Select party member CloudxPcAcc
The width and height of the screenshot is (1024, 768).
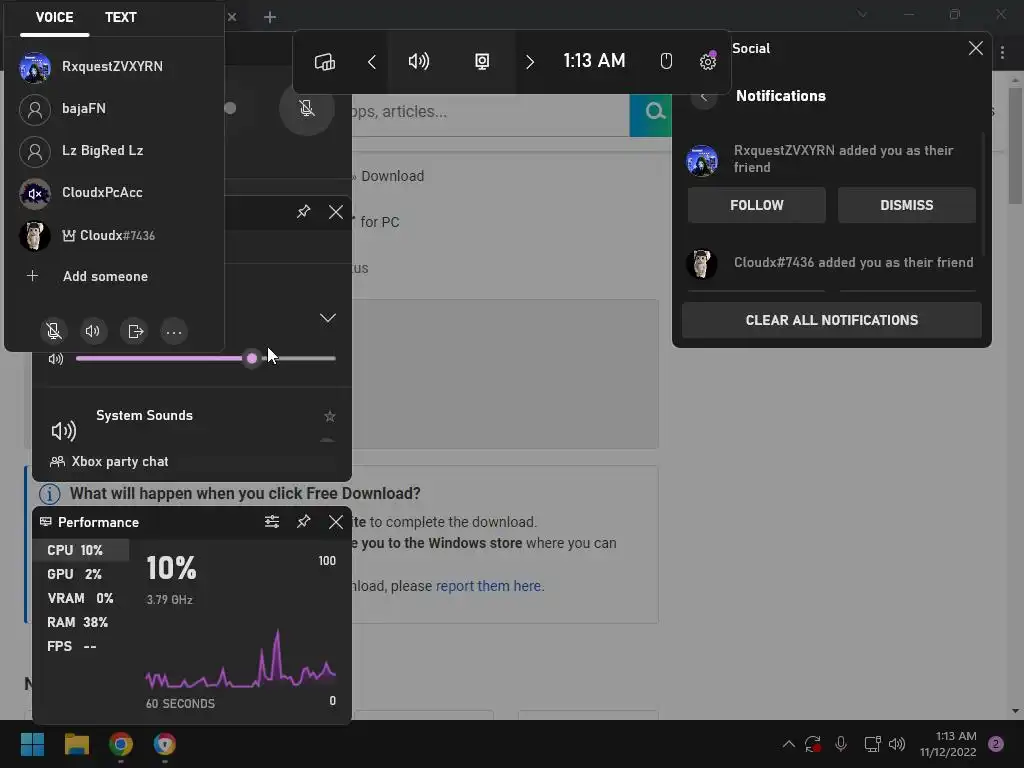click(114, 193)
